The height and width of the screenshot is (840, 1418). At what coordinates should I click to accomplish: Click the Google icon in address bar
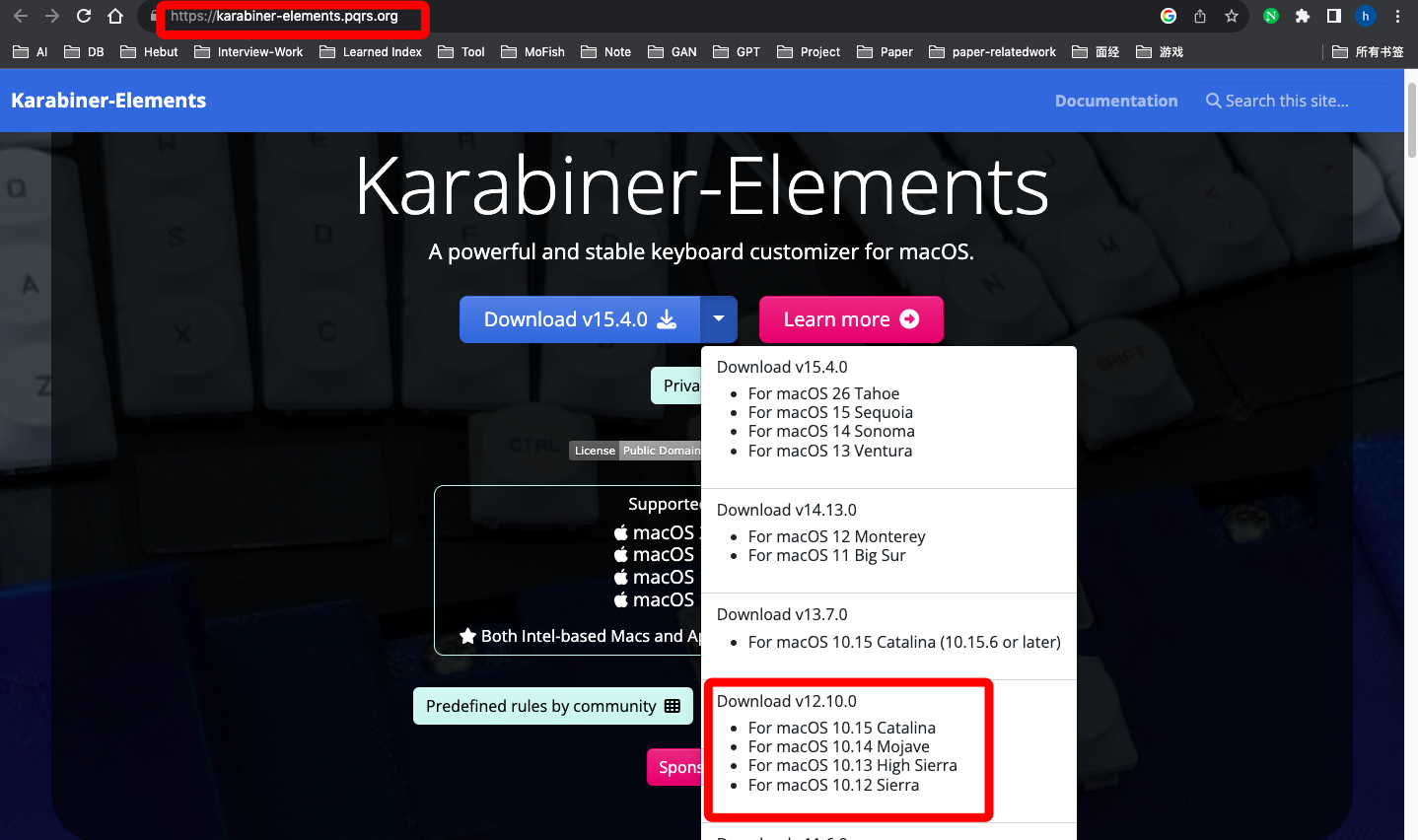pos(1169,16)
